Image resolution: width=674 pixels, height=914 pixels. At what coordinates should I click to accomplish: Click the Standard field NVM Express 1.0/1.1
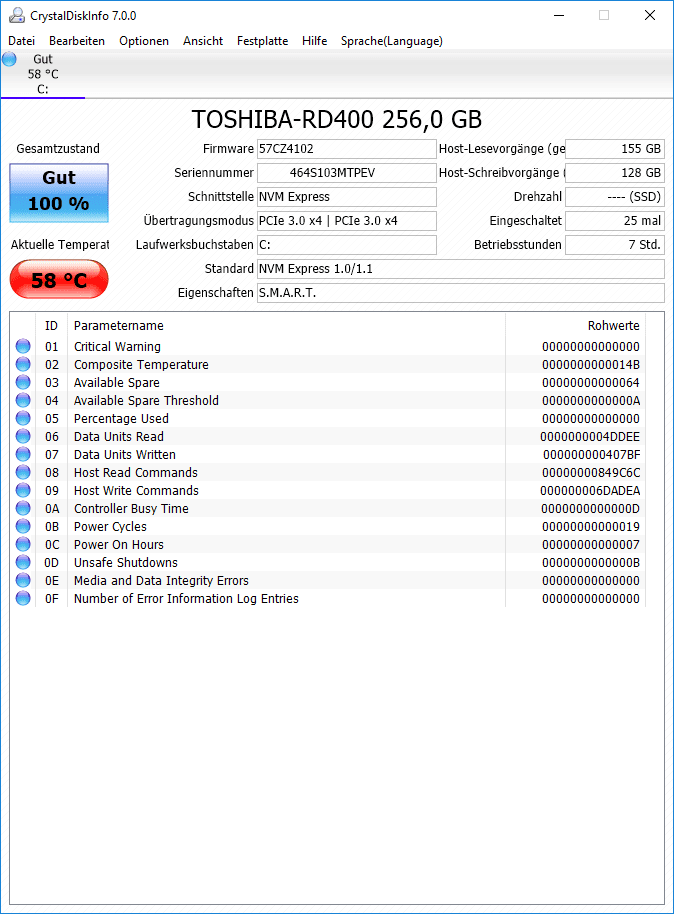coord(461,269)
